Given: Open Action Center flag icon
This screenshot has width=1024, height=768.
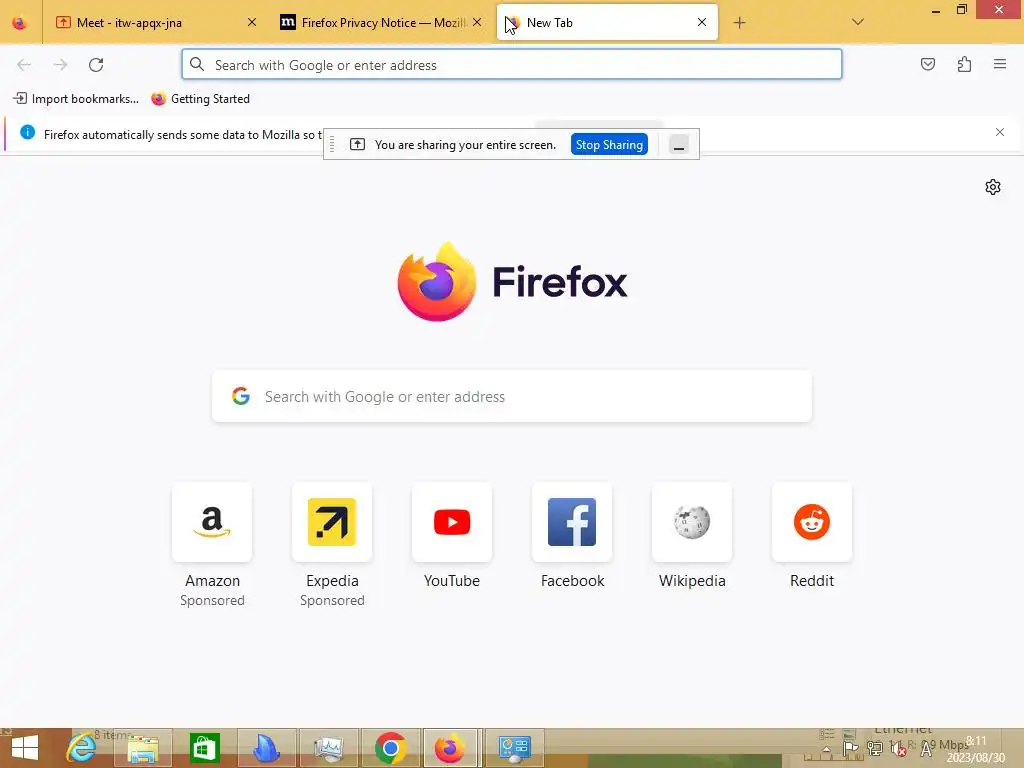Looking at the screenshot, I should click(x=850, y=749).
